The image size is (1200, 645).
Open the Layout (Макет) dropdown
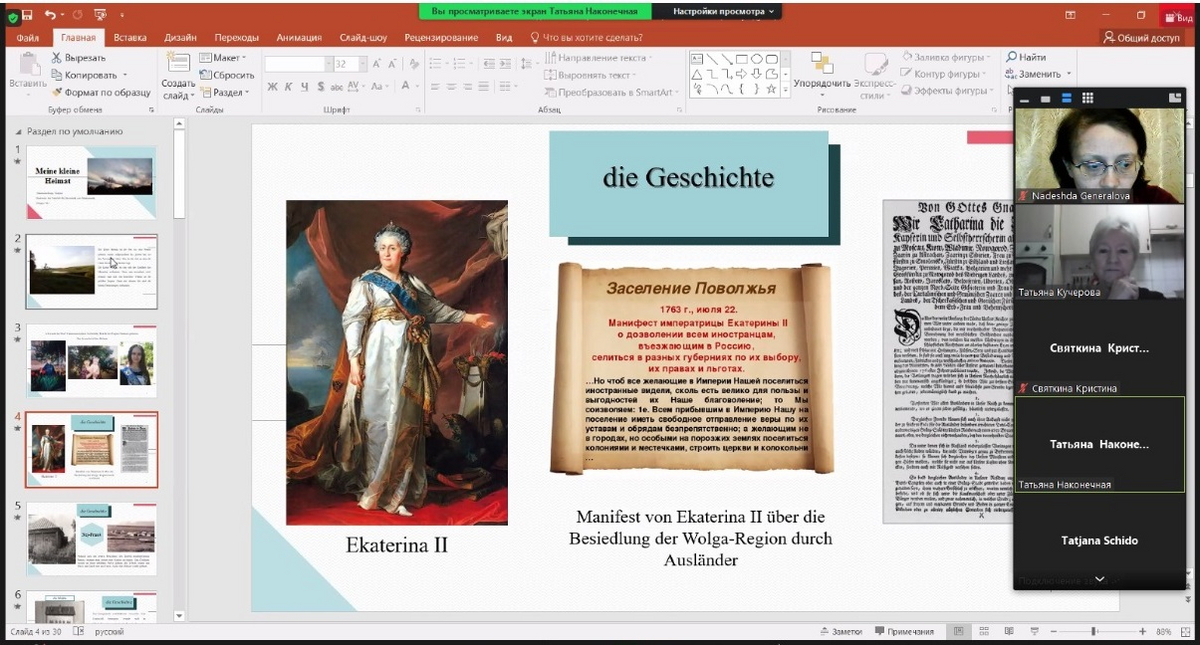point(223,58)
